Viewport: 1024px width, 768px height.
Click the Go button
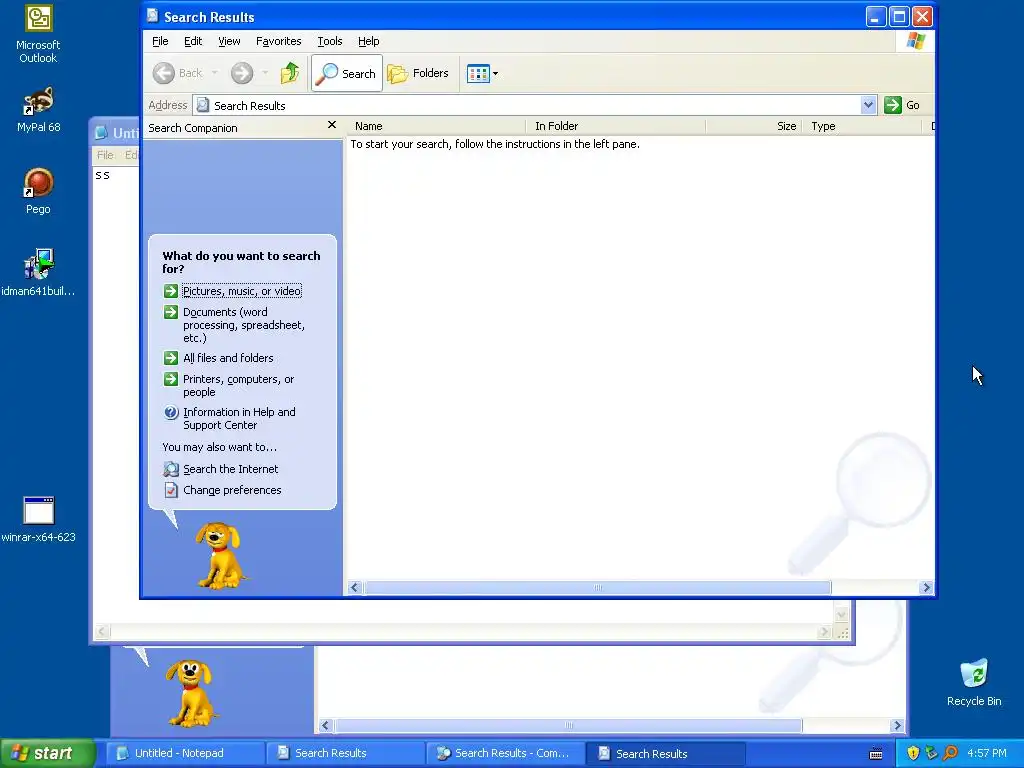(x=903, y=105)
